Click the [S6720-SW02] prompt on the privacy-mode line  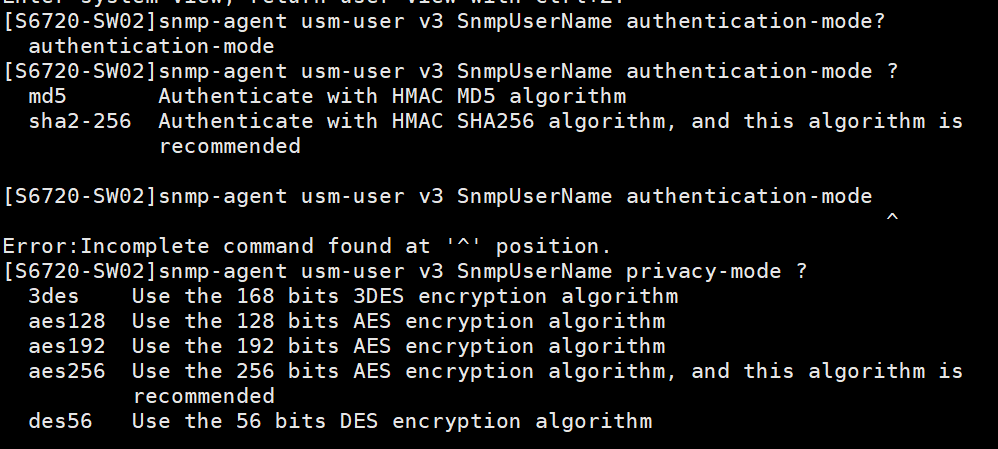[x=80, y=271]
